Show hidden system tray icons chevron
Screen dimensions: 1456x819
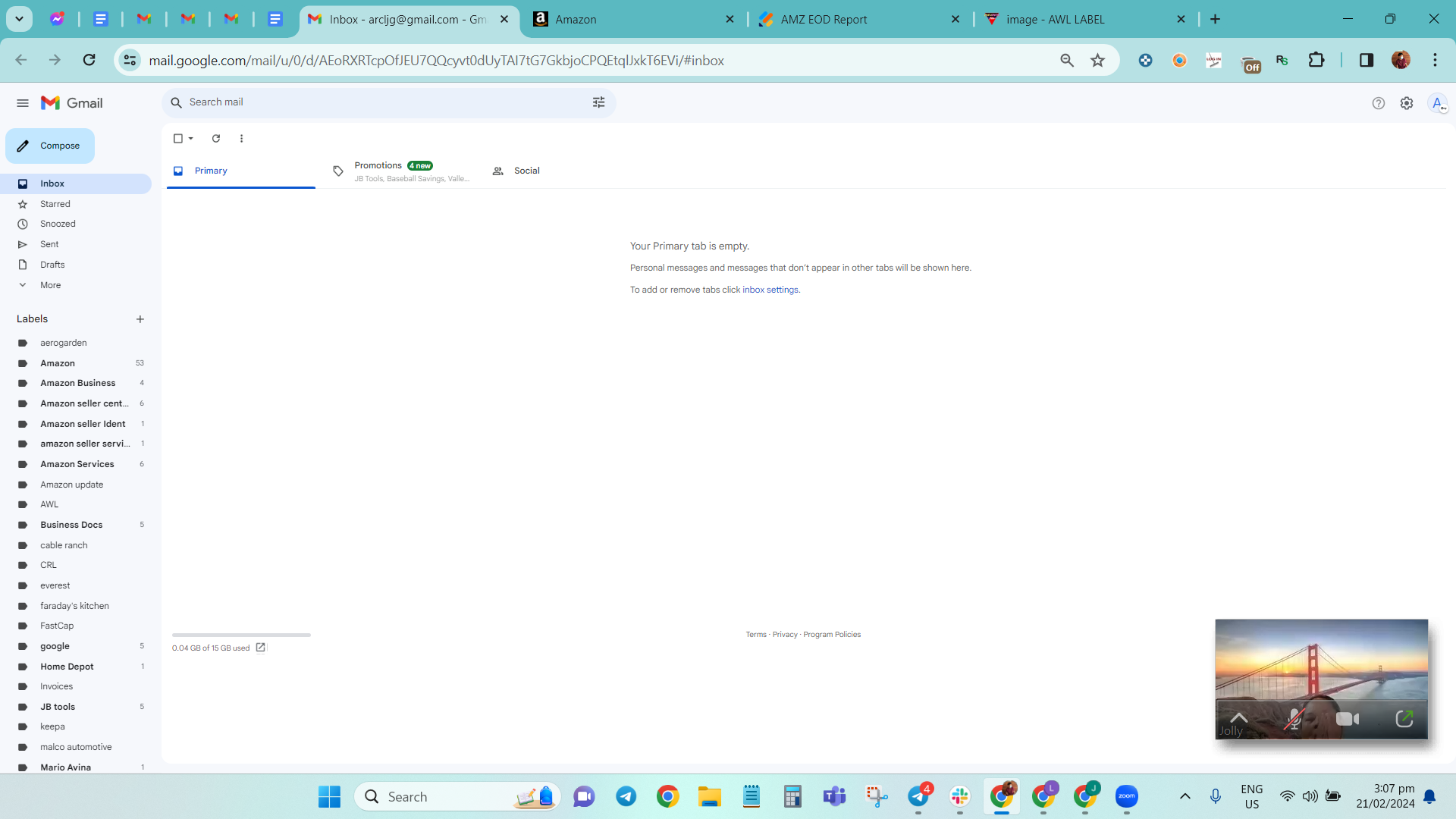[x=1185, y=796]
